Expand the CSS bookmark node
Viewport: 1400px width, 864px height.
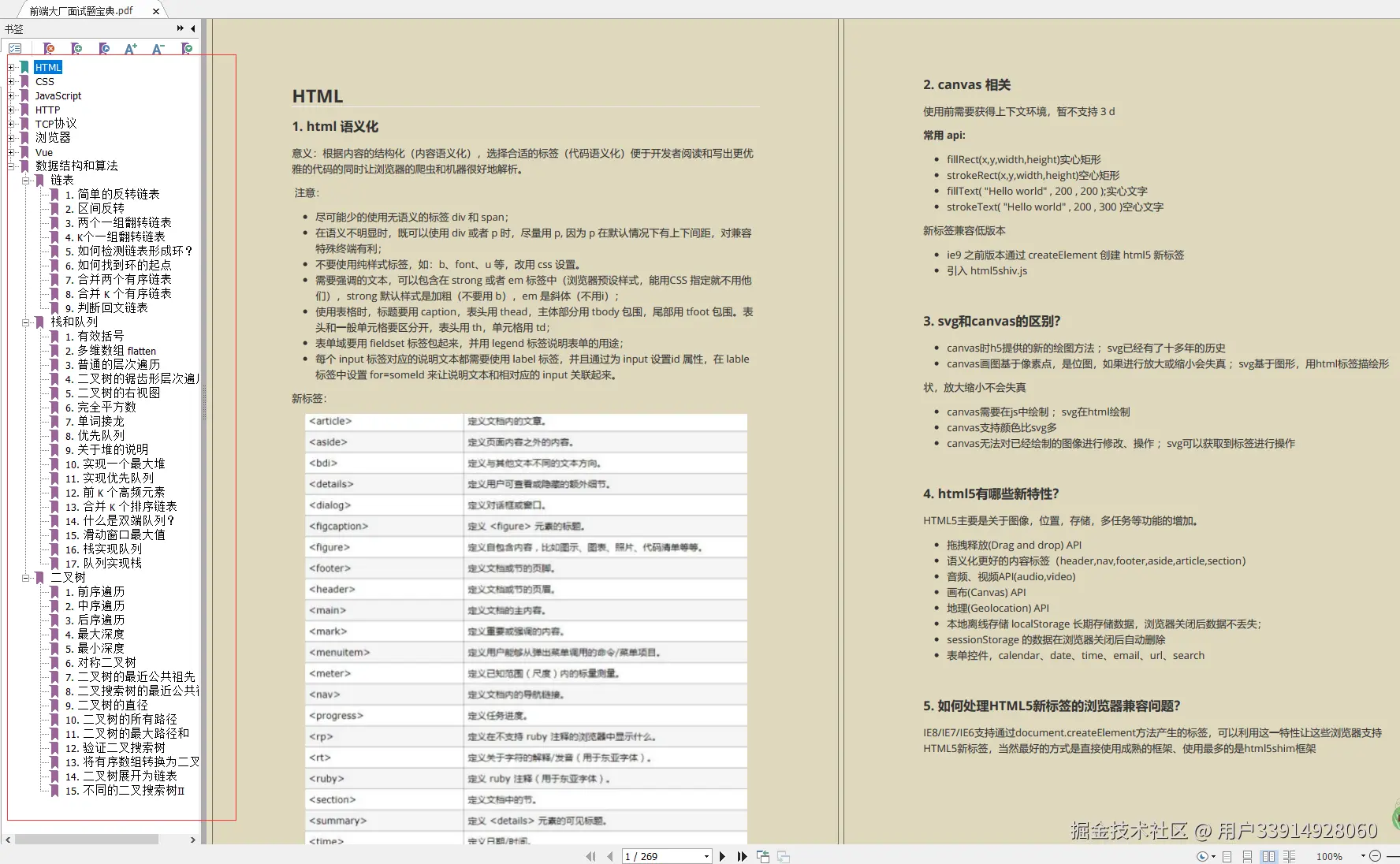pyautogui.click(x=12, y=82)
